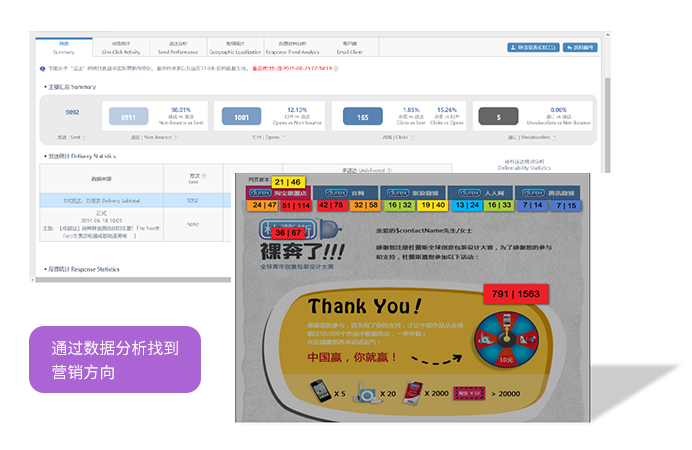Click the help icon beside Opens label
692x450 pixels.
pyautogui.click(x=283, y=138)
